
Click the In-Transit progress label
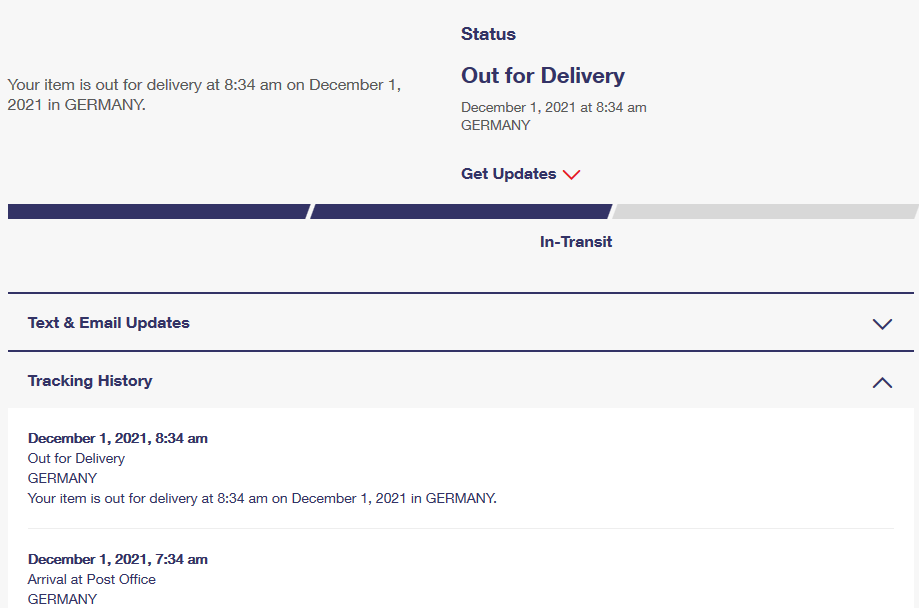pos(576,242)
